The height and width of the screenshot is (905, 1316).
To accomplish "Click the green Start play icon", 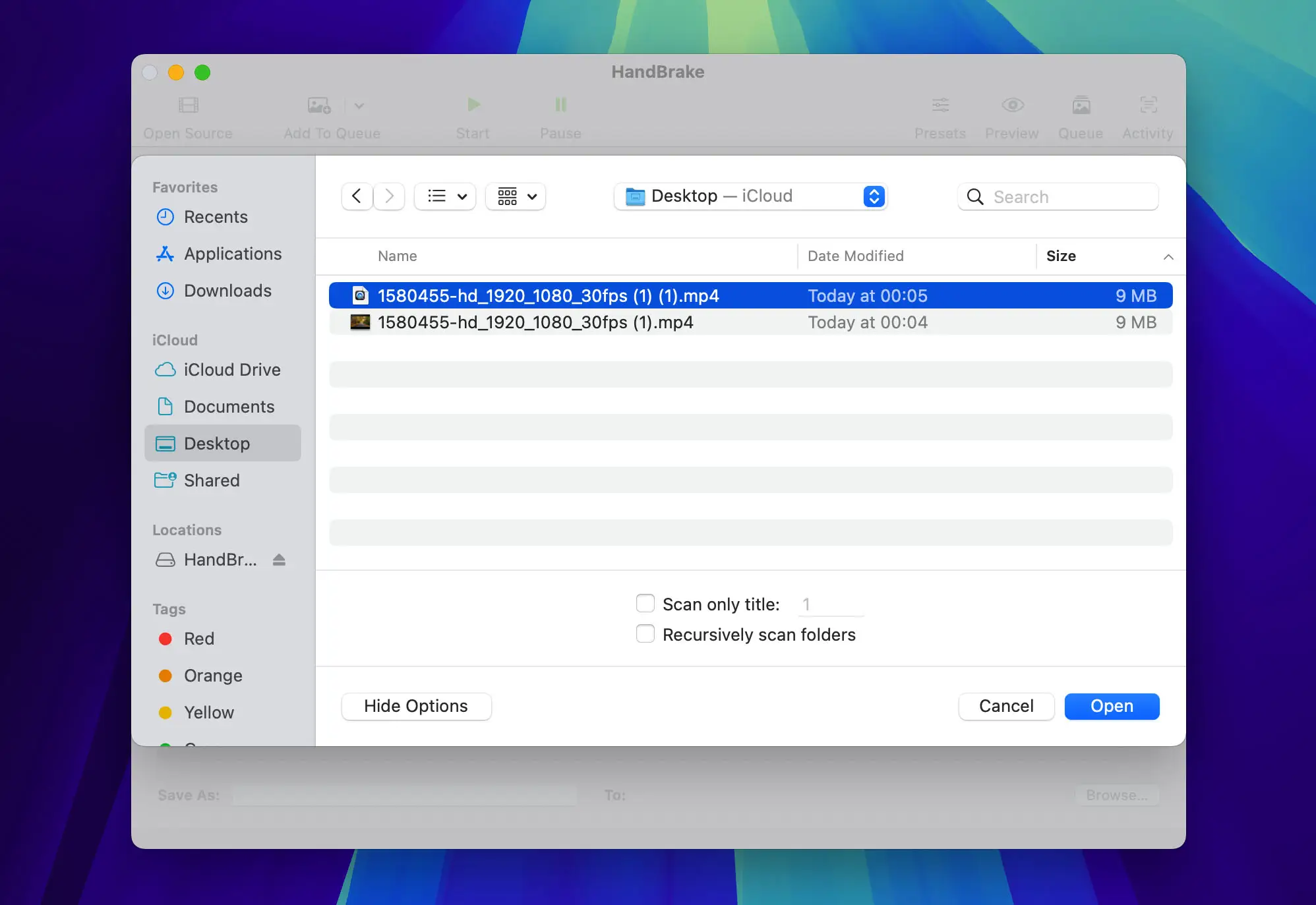I will (473, 105).
